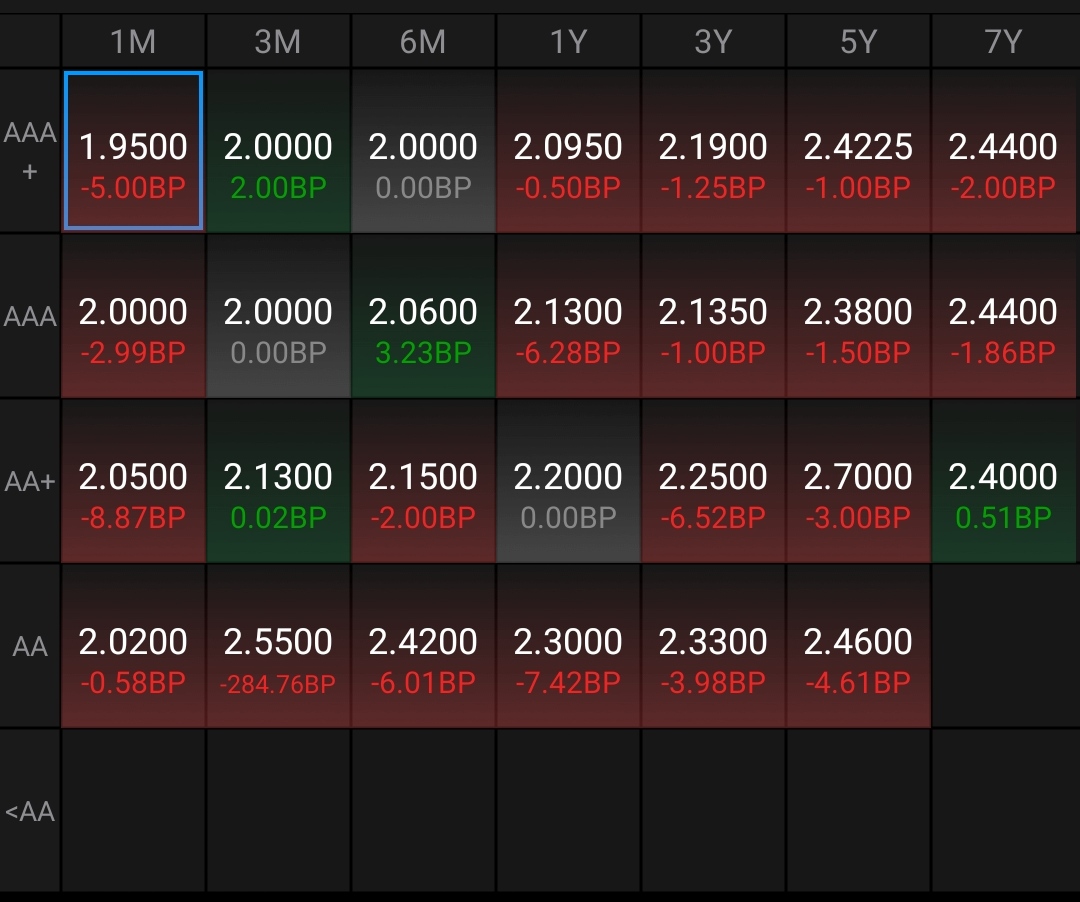Click the 1M tenor column header

[133, 42]
